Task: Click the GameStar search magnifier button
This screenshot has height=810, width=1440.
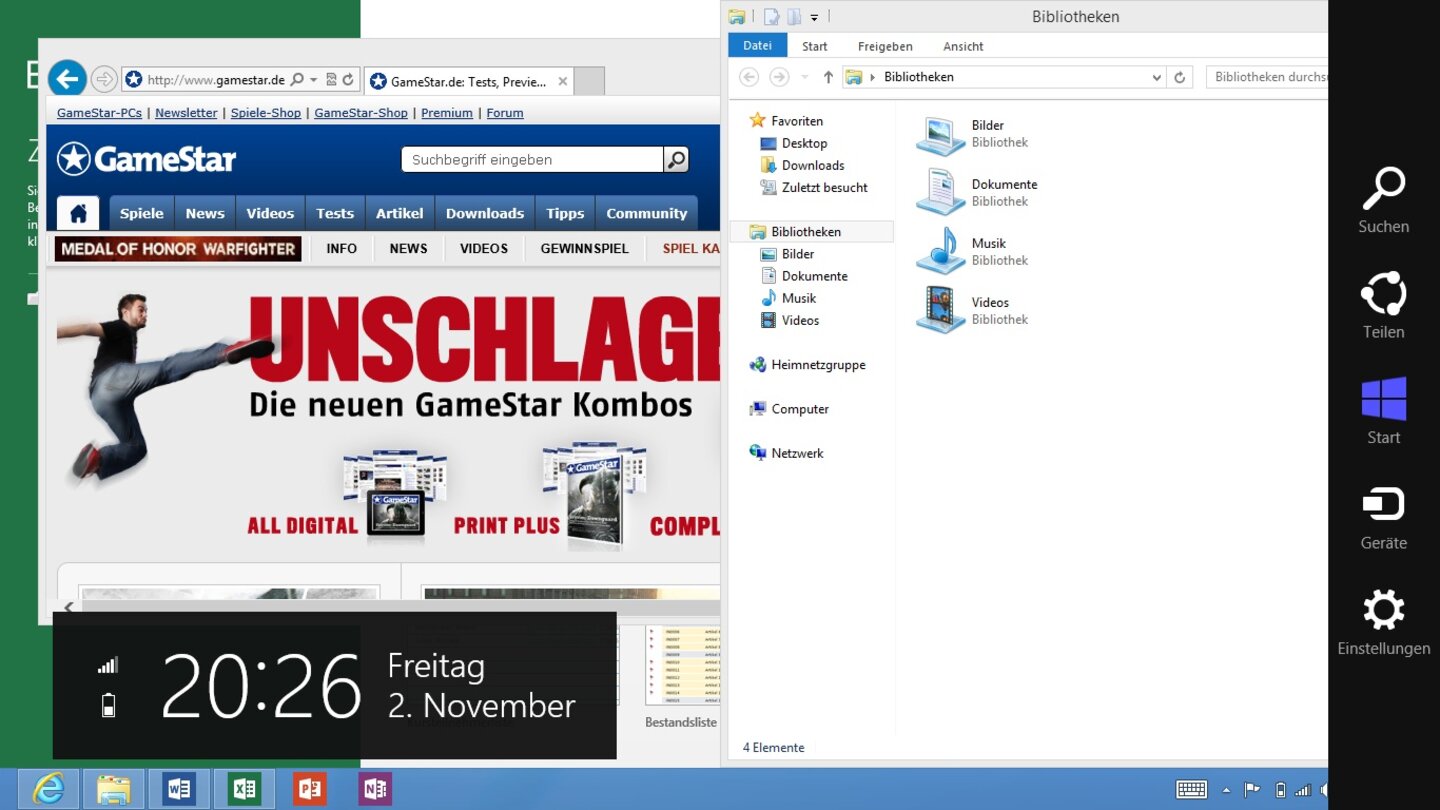Action: tap(676, 159)
